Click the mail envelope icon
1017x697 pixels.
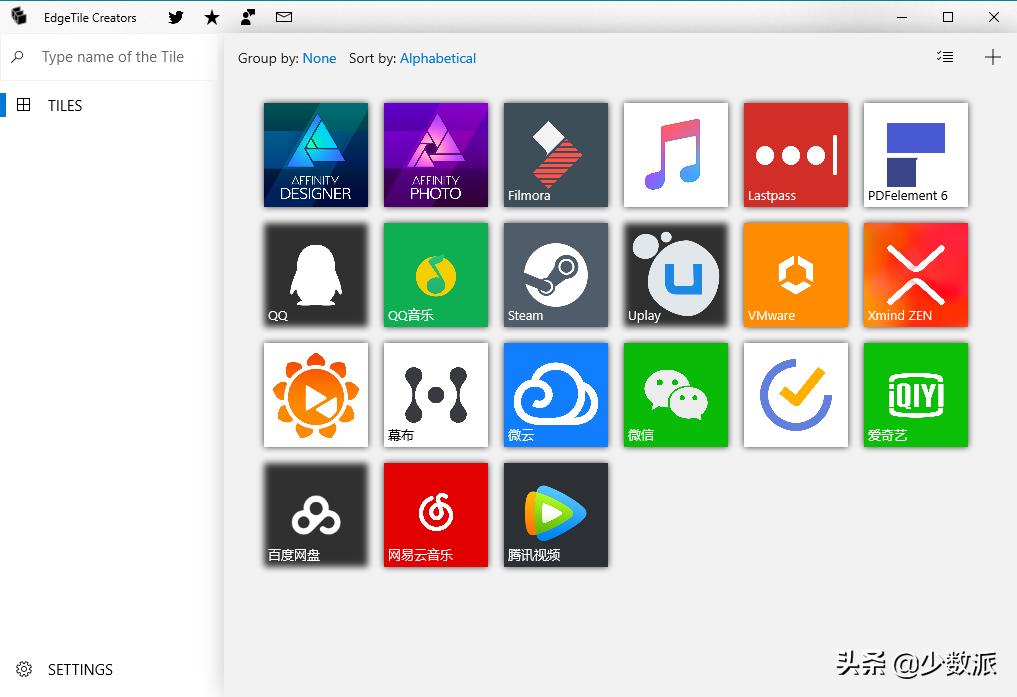click(284, 18)
